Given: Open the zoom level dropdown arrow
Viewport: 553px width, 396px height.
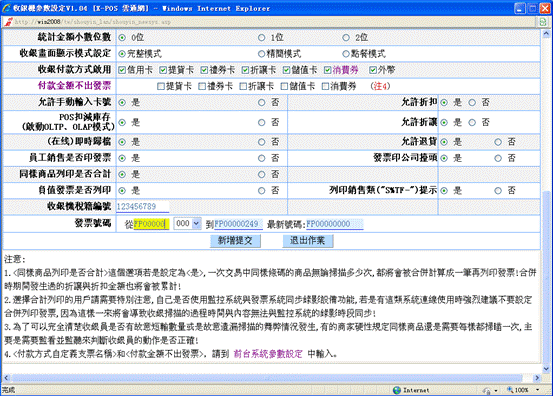Looking at the screenshot, I should point(537,390).
